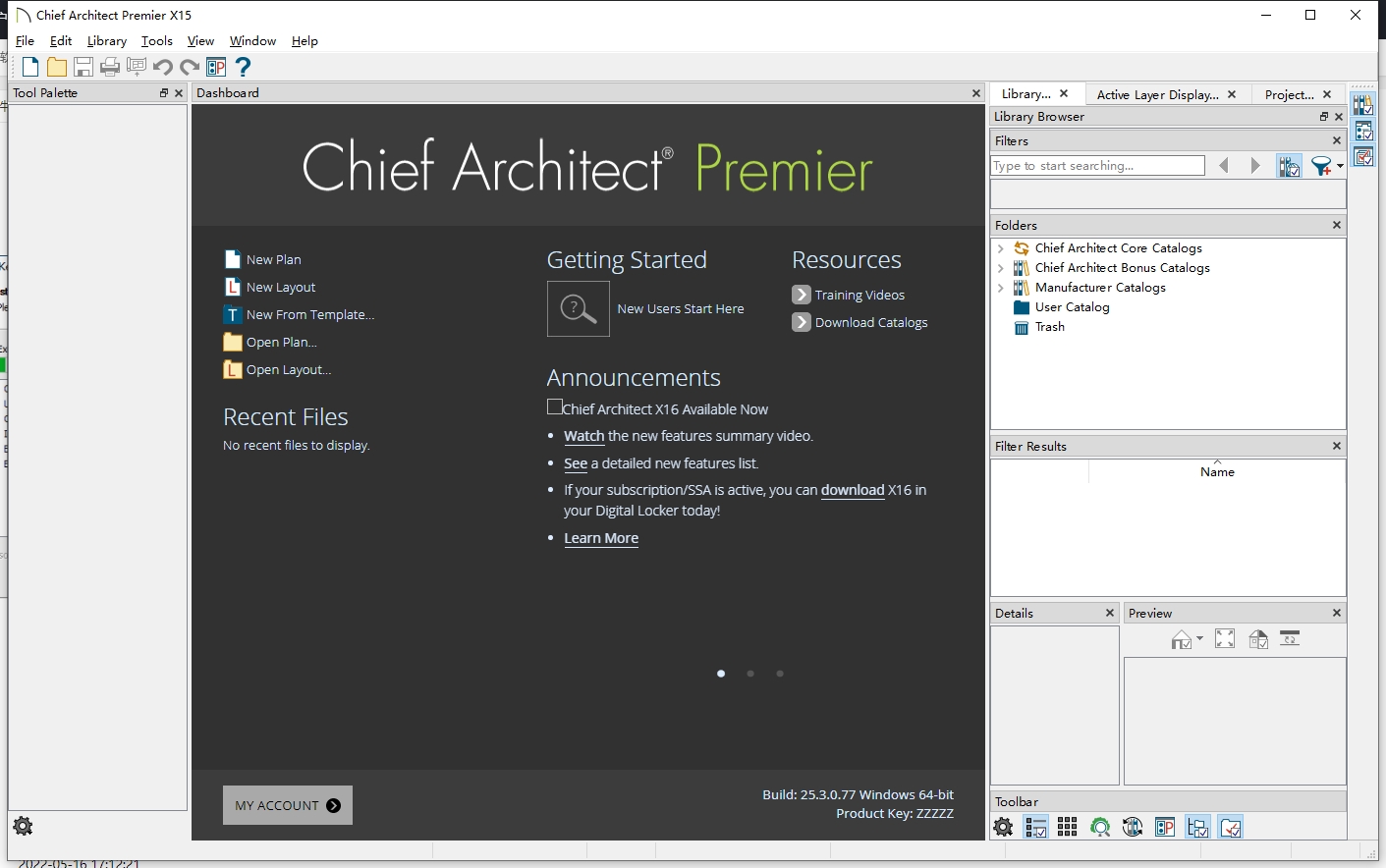Click the gear icon in library Toolbar
Image resolution: width=1386 pixels, height=868 pixels.
click(1003, 827)
